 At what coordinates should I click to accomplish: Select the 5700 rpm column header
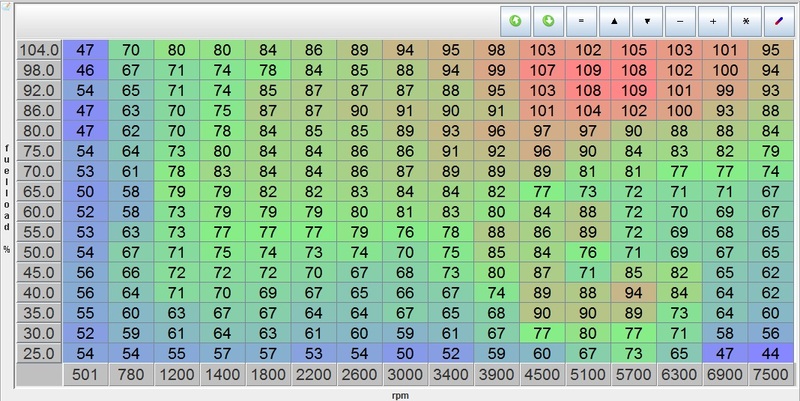coord(633,375)
